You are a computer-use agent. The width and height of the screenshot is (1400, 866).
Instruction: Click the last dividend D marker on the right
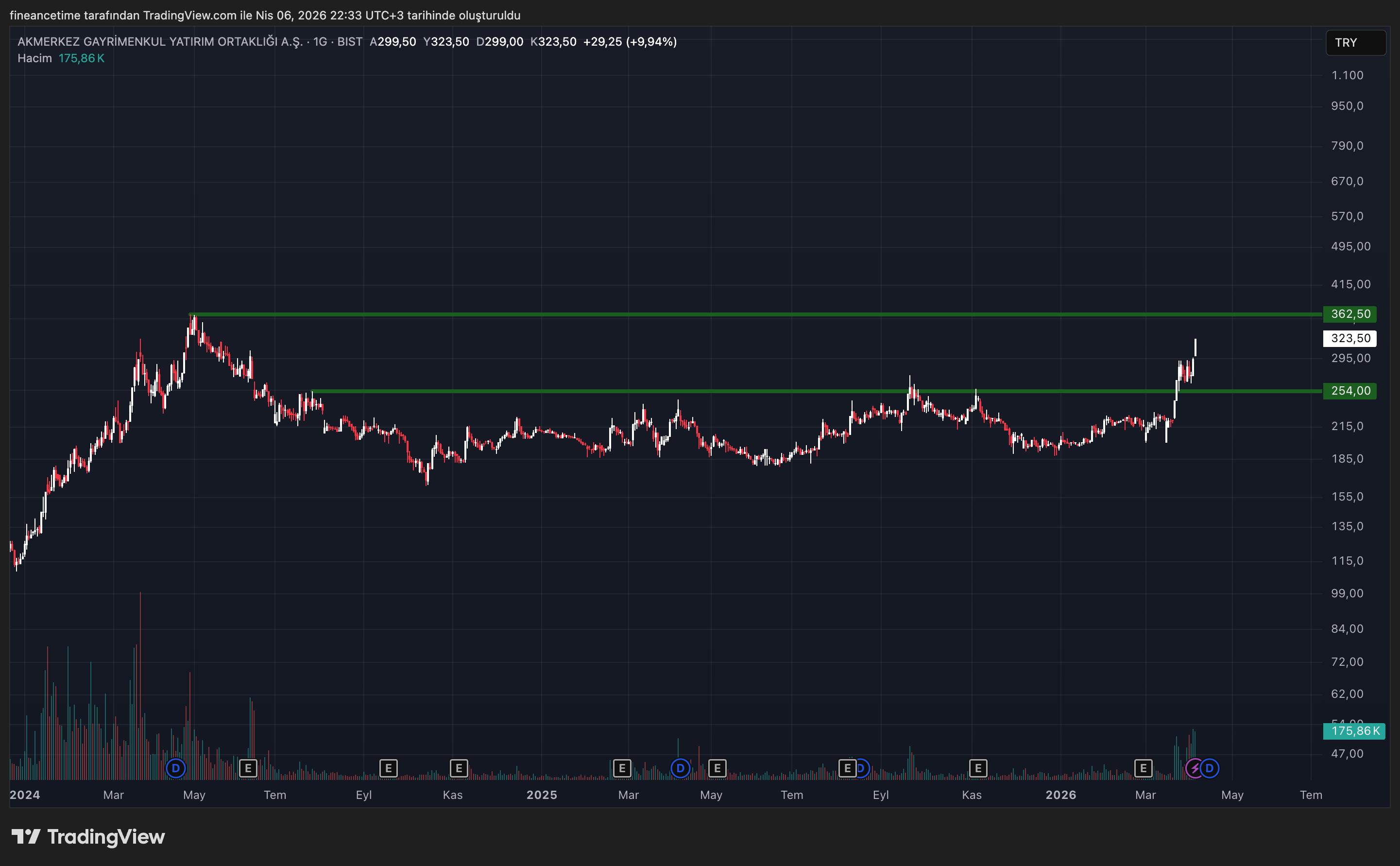(1210, 768)
